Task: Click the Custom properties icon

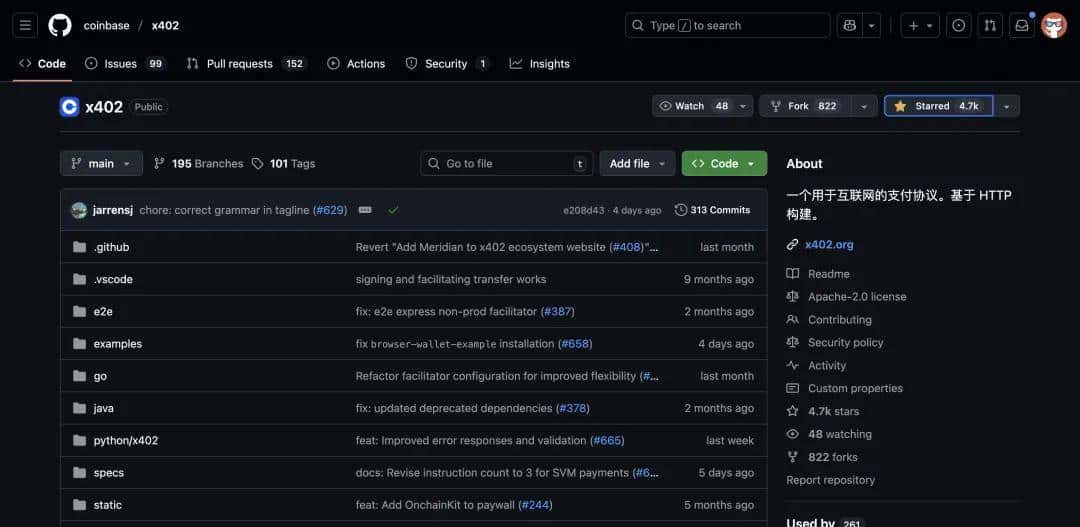Action: click(x=793, y=388)
